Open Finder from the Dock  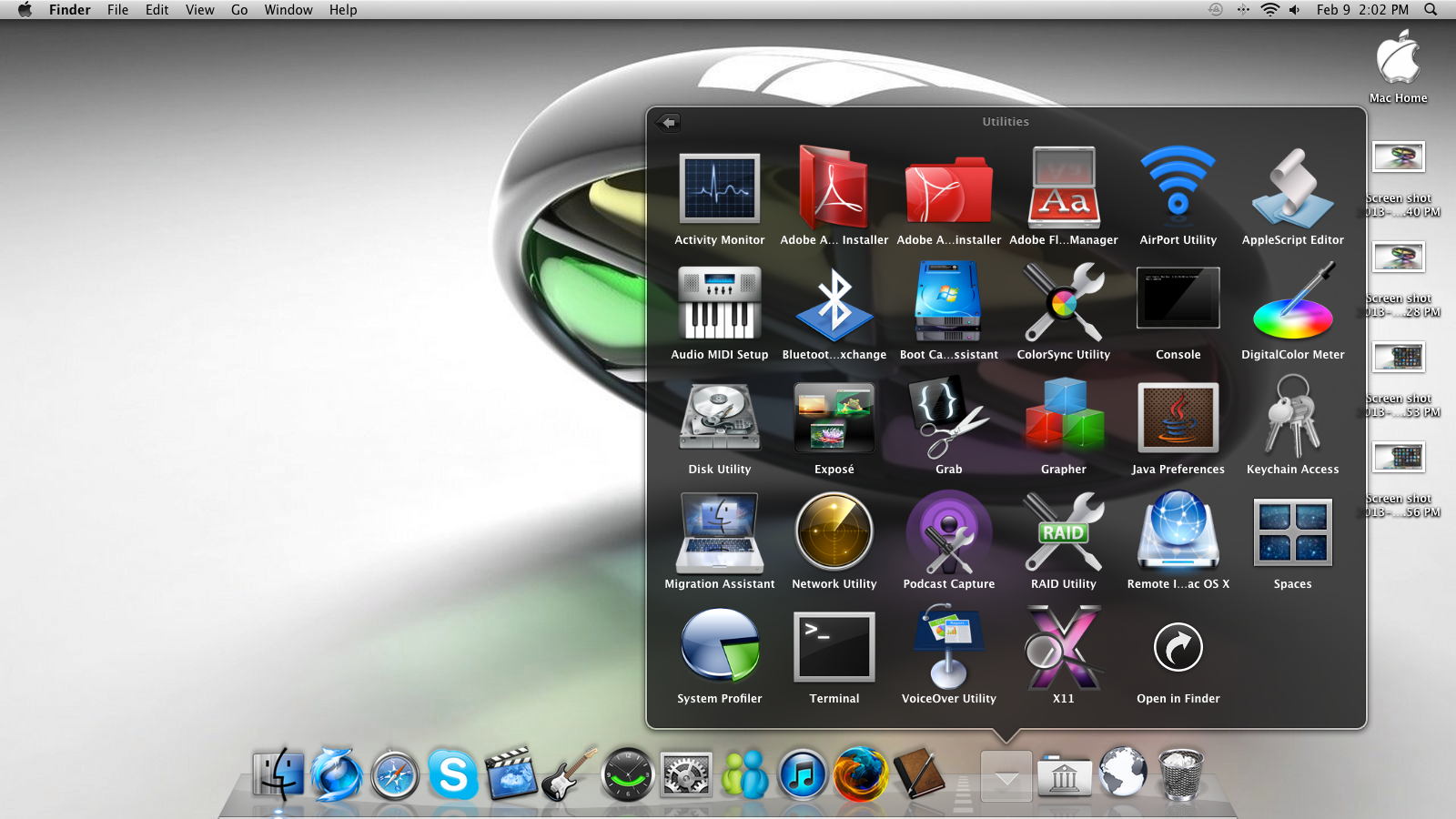click(278, 774)
